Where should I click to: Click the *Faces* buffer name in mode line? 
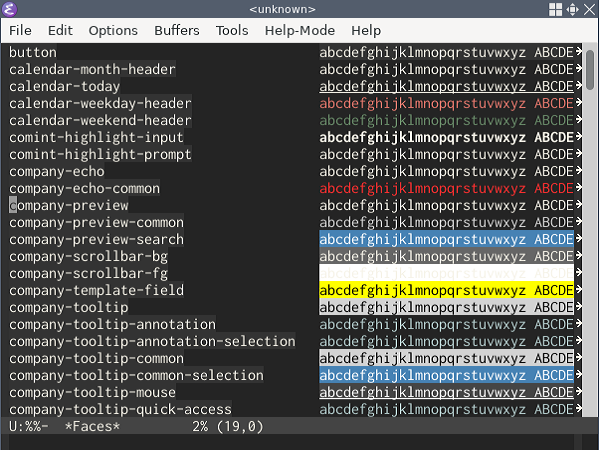pyautogui.click(x=92, y=427)
